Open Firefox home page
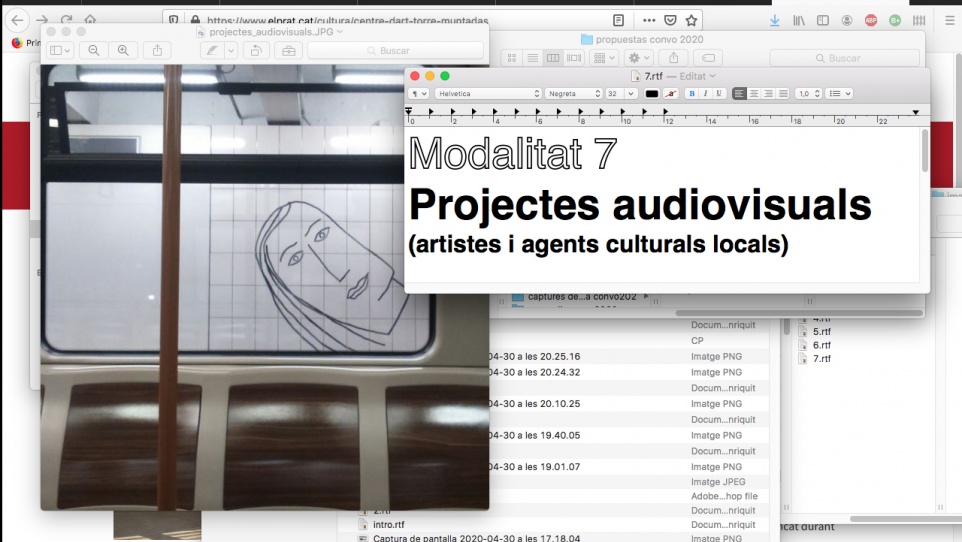Screen dimensions: 962x542 pyautogui.click(x=90, y=20)
